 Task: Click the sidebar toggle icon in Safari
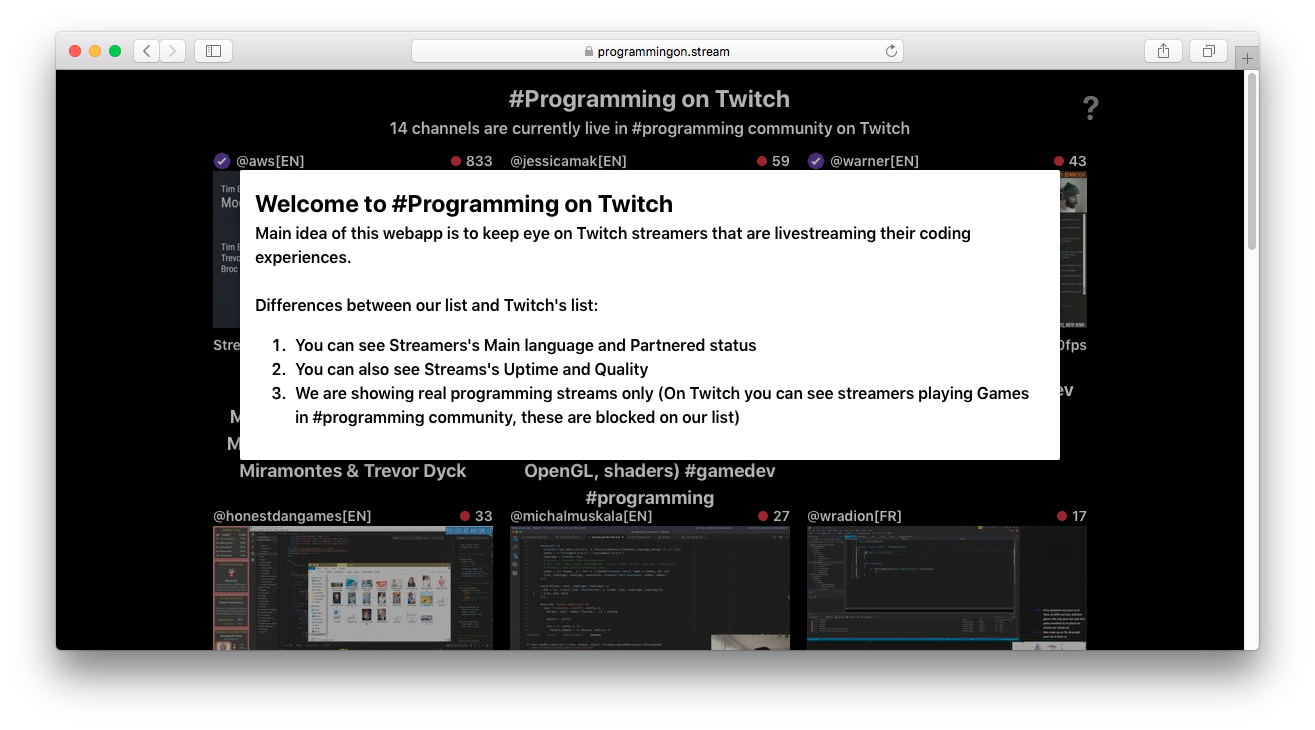tap(213, 50)
